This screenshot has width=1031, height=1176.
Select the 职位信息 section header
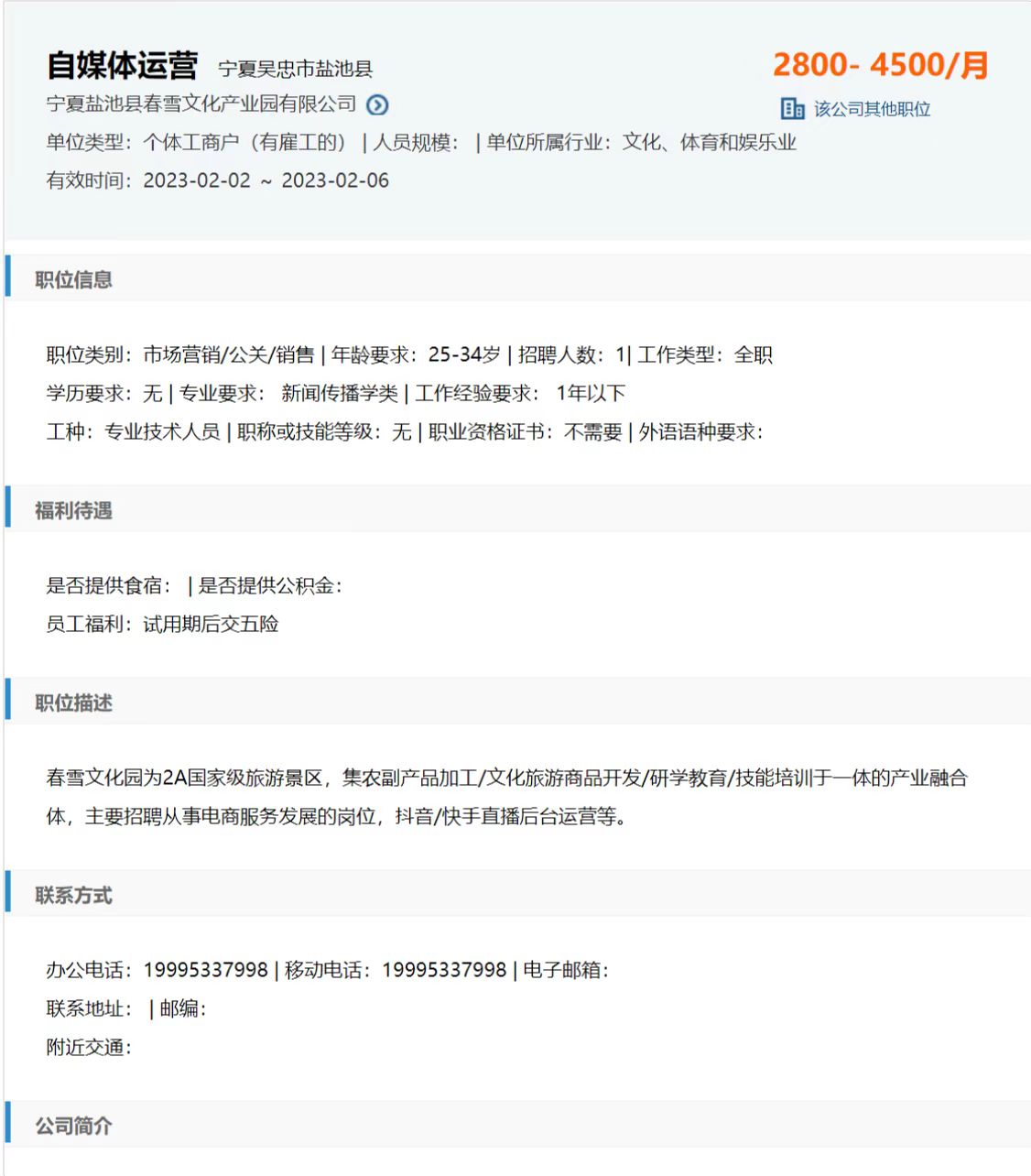74,279
